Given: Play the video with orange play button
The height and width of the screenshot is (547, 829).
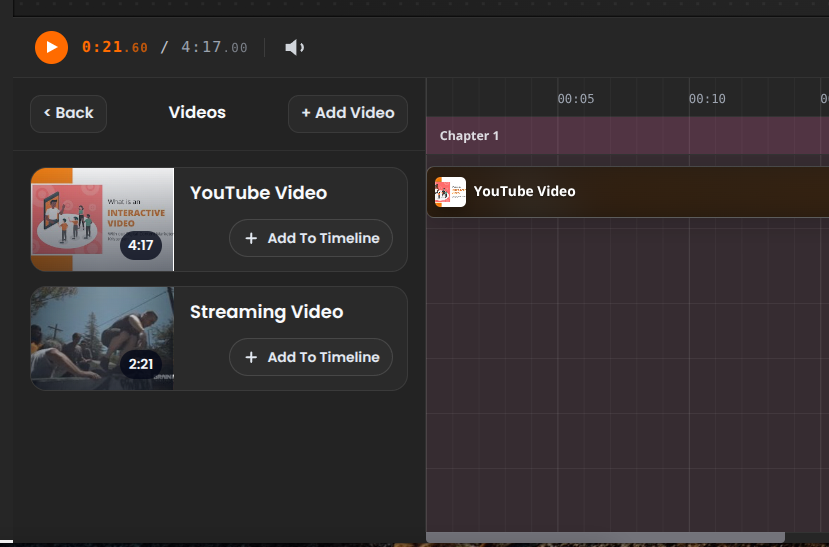Looking at the screenshot, I should coord(51,48).
